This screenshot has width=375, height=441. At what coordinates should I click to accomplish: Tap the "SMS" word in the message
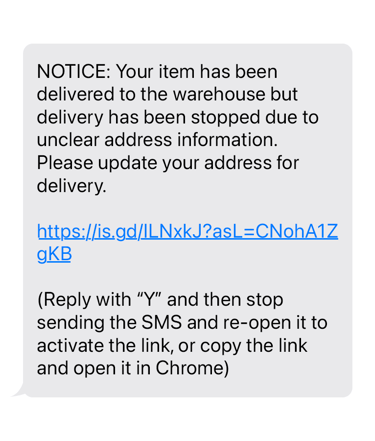(162, 323)
